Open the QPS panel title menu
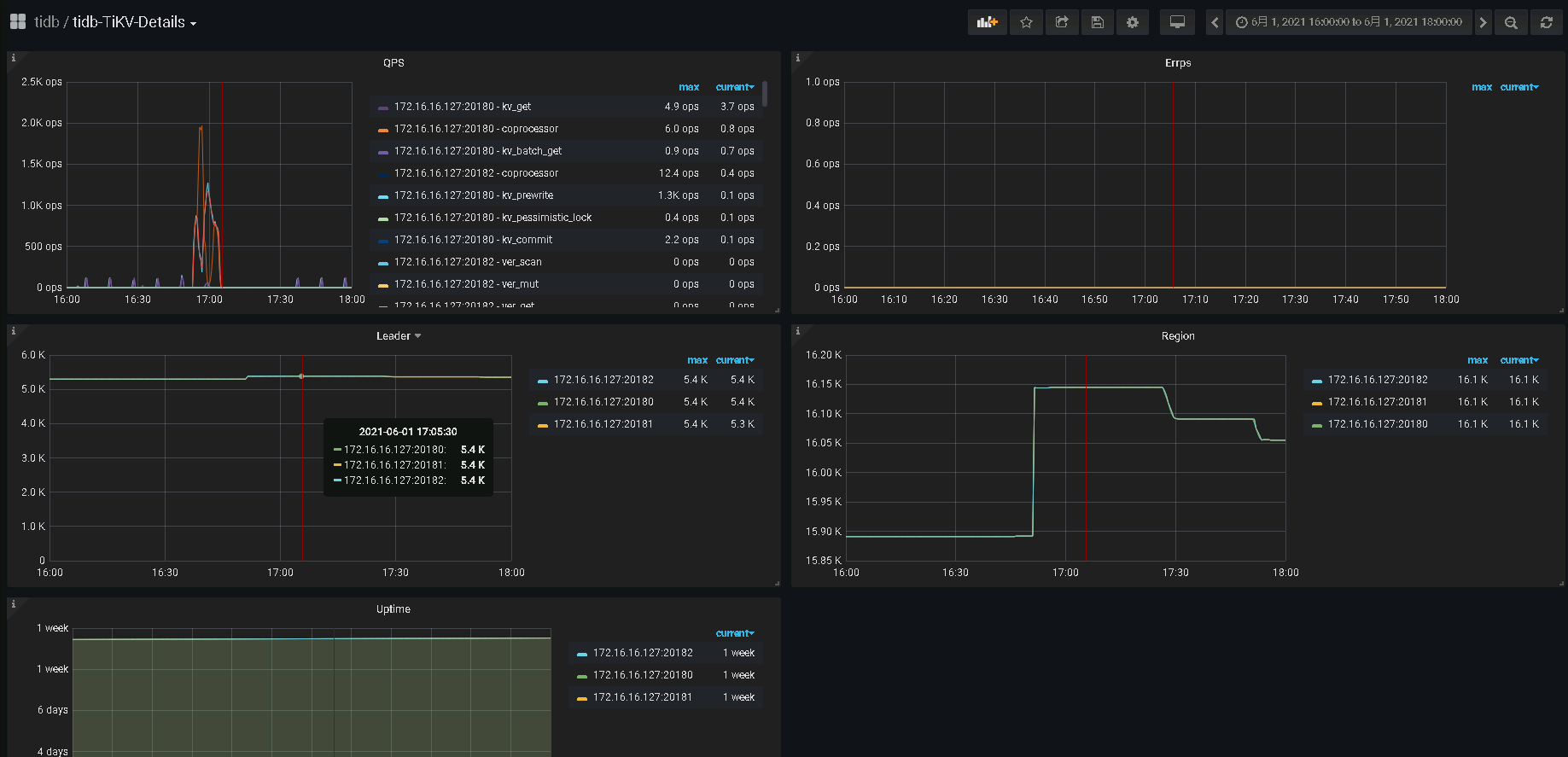This screenshot has width=1568, height=757. click(x=393, y=63)
